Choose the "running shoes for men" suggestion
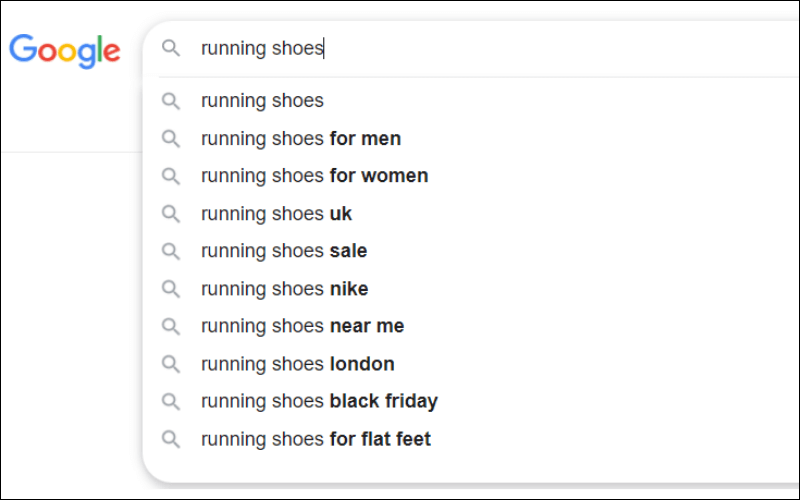Viewport: 800px width, 500px height. 300,138
